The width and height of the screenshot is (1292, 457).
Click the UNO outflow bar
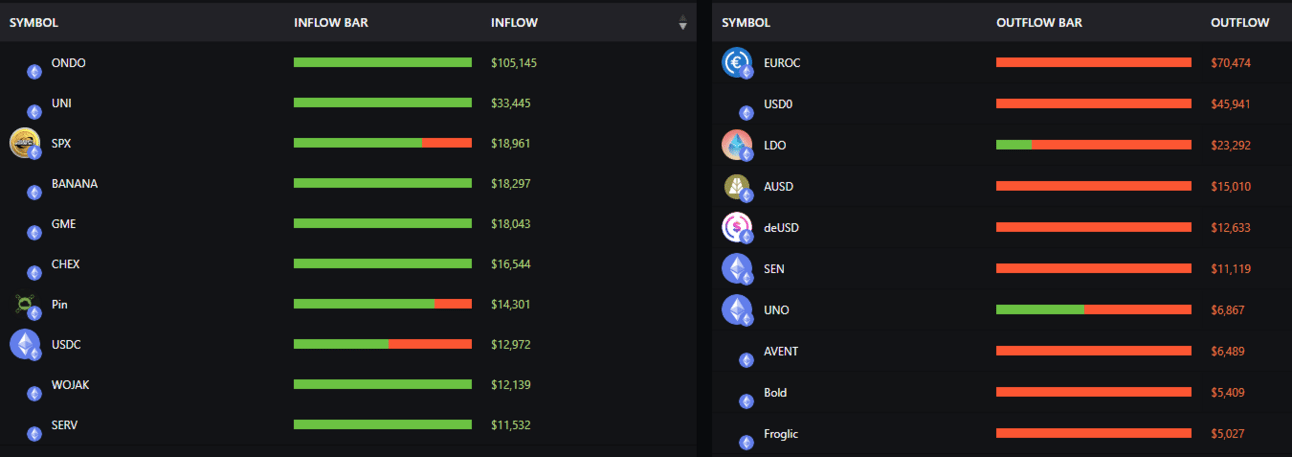1094,310
